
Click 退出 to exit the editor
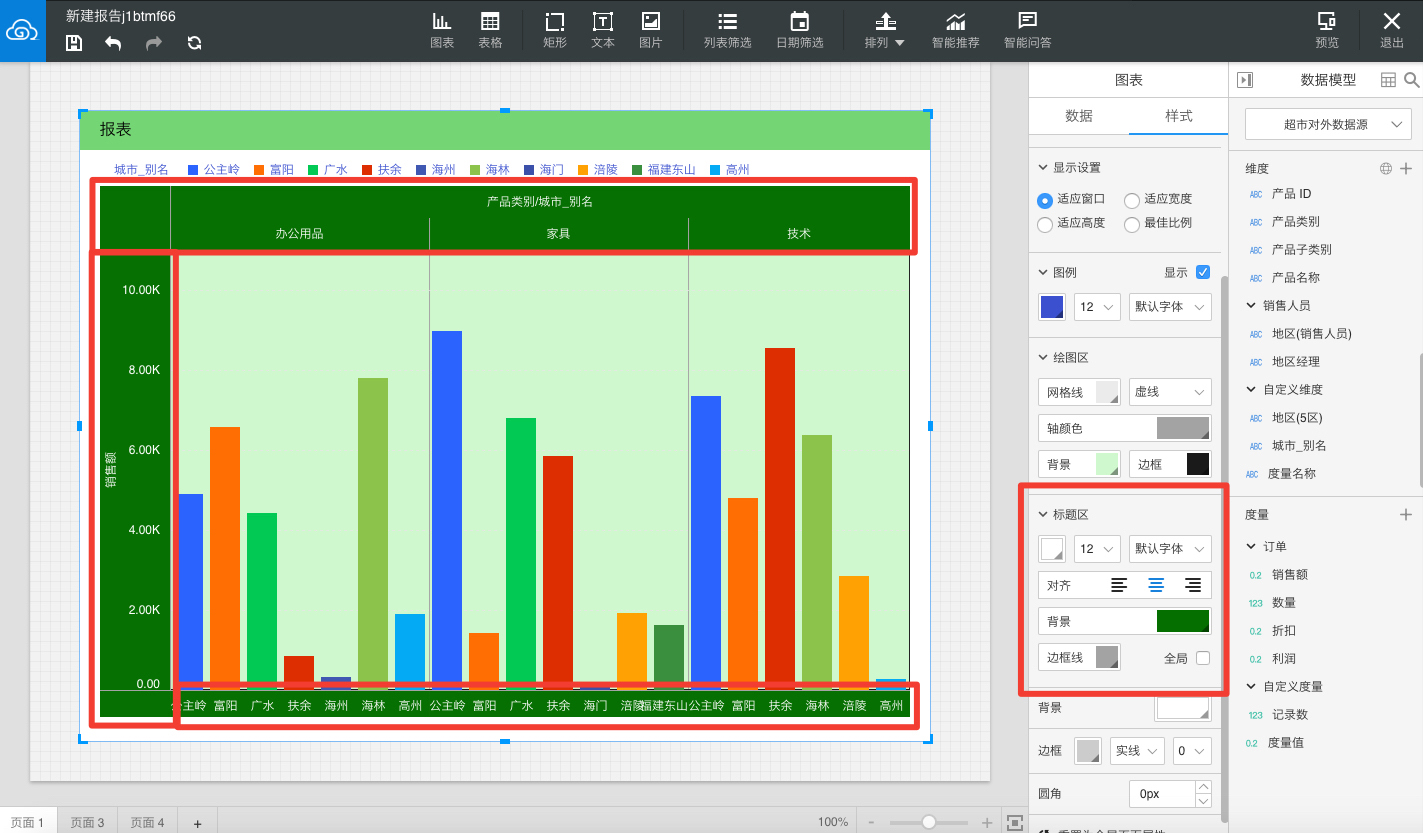click(1392, 30)
